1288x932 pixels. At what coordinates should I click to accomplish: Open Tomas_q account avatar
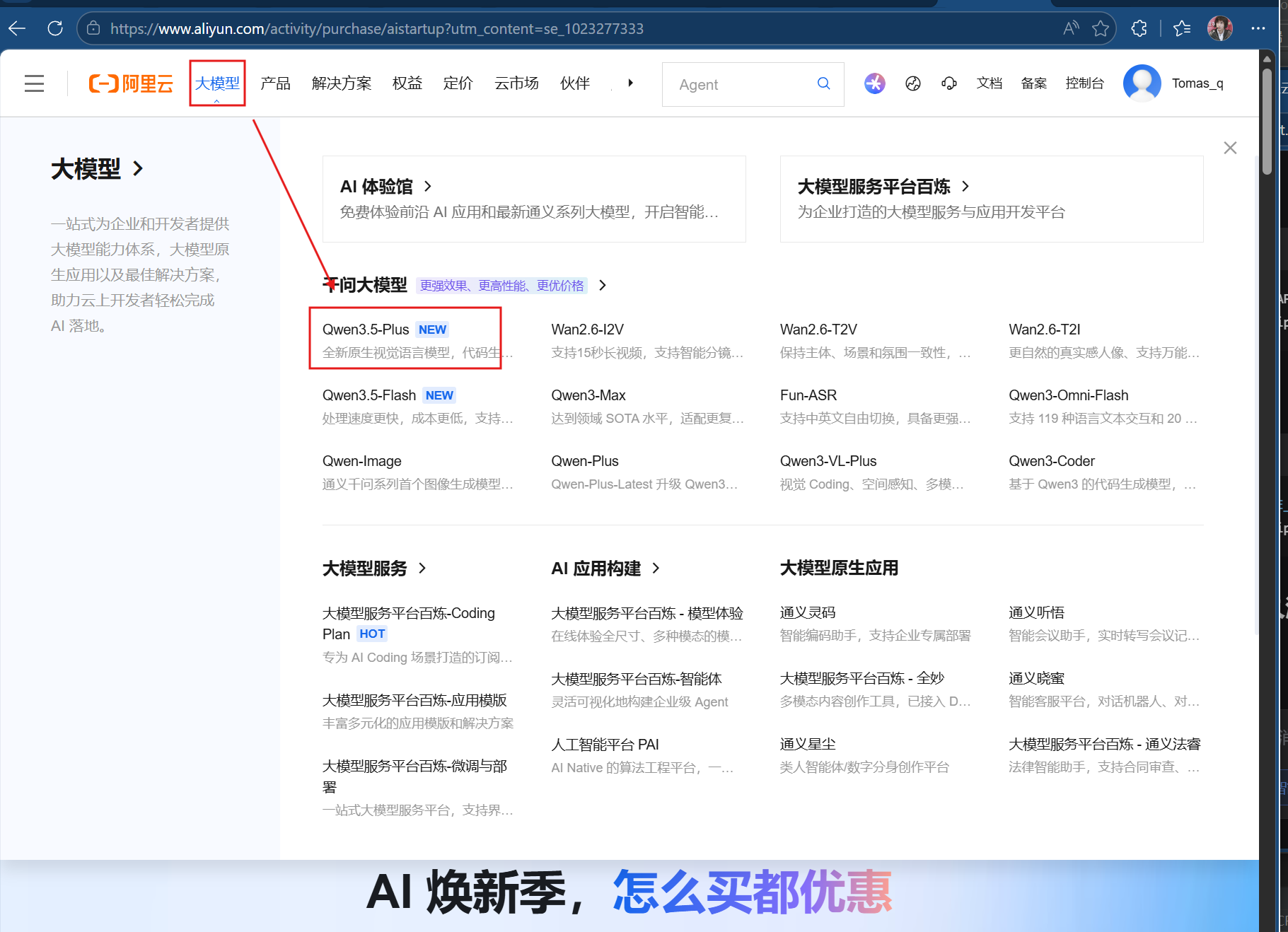point(1142,83)
